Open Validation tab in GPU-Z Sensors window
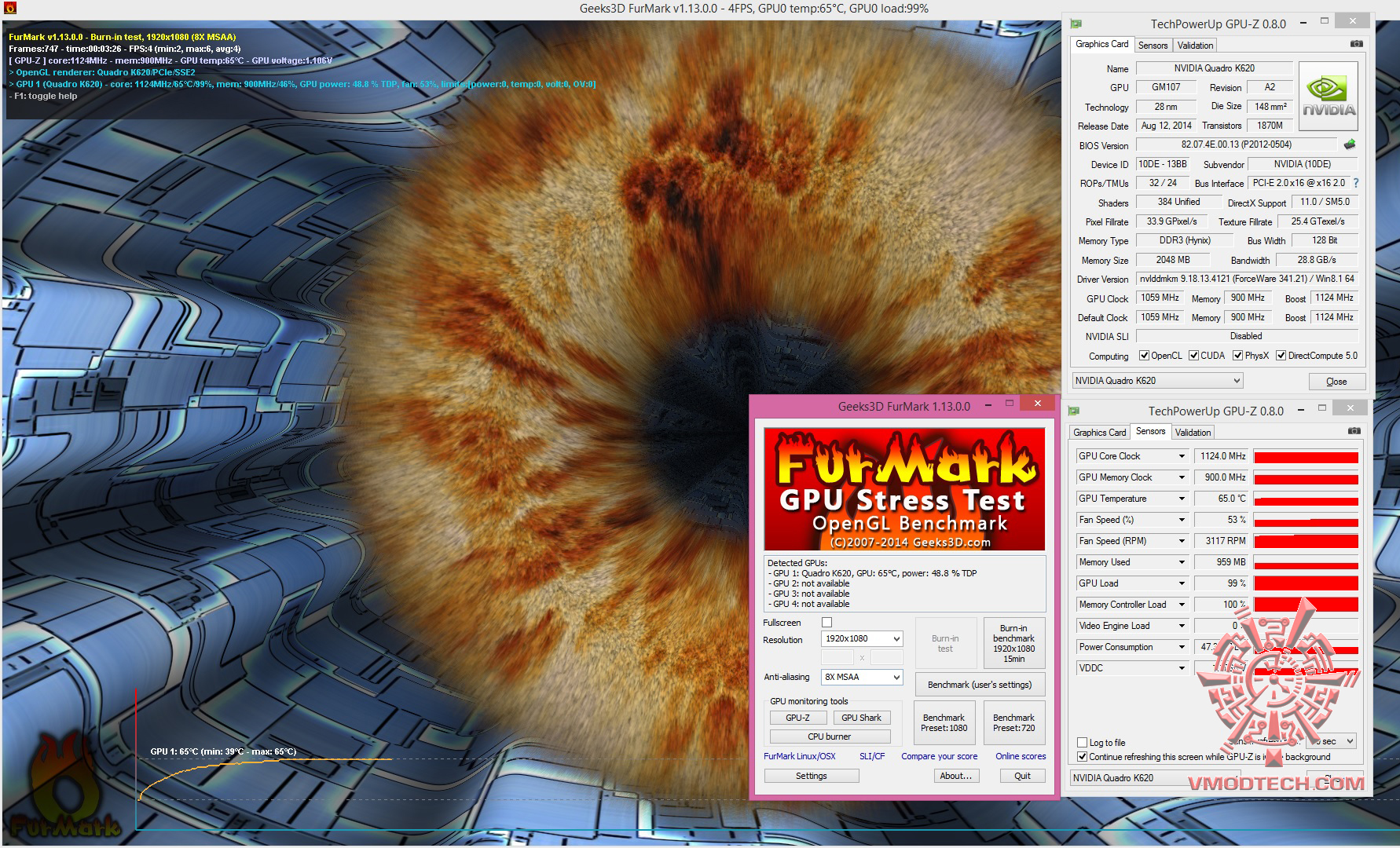Screen dimensions: 1400x848 (x=1193, y=433)
